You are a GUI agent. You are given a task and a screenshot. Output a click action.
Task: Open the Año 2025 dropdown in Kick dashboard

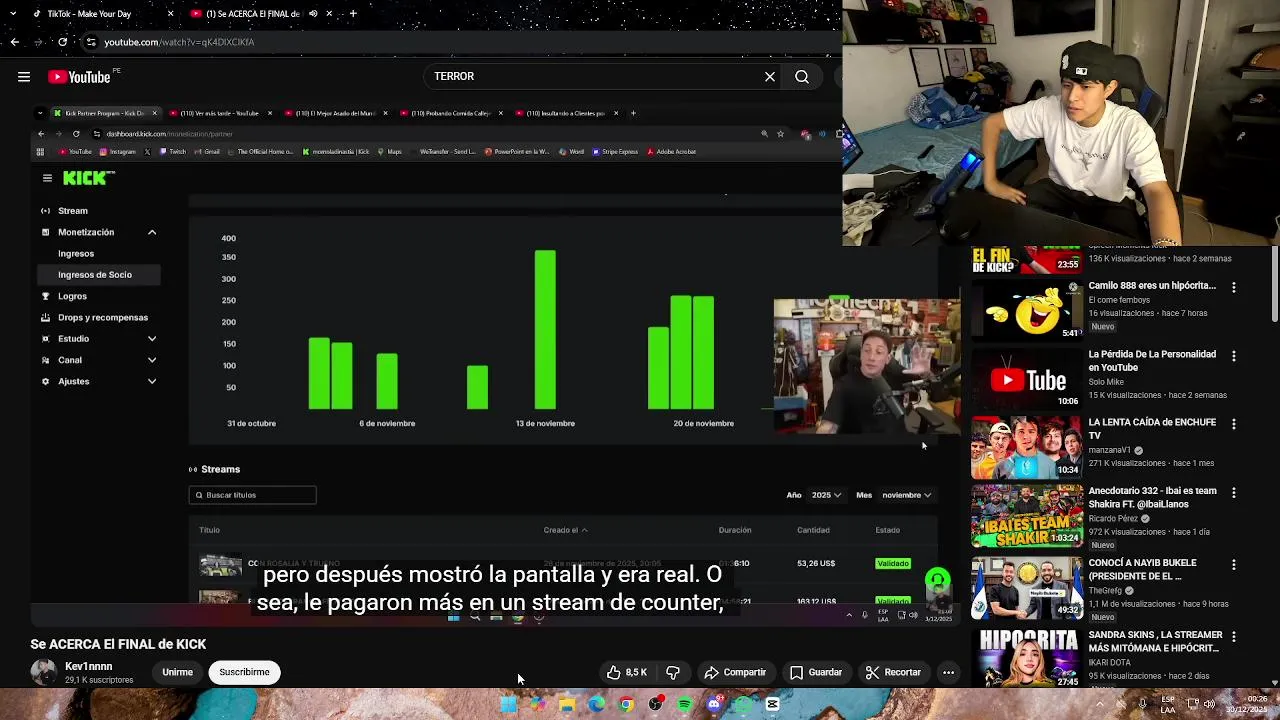pos(826,495)
